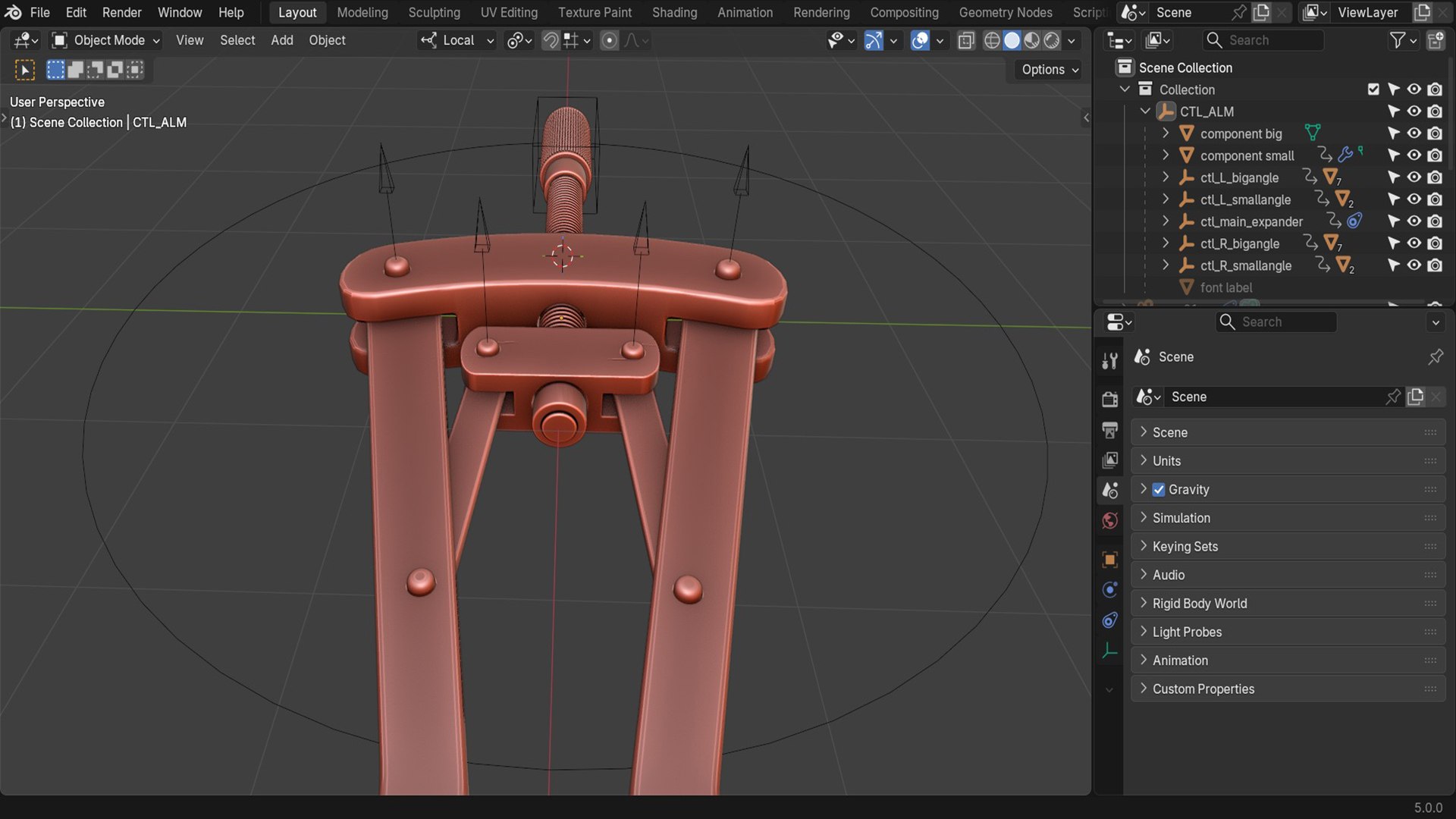Expand the Units panel
The image size is (1456, 819).
(x=1288, y=461)
